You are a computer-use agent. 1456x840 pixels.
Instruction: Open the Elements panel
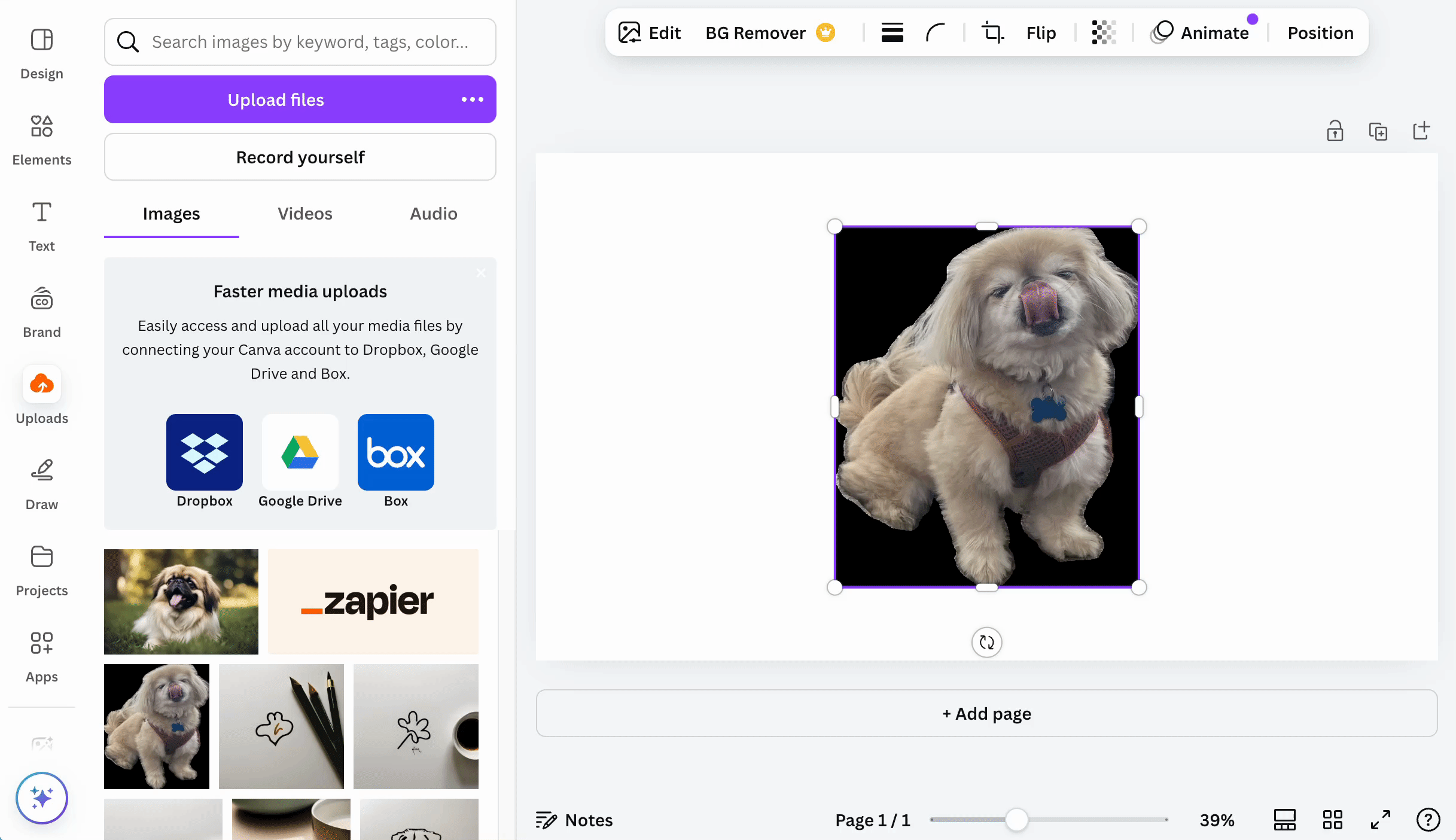click(41, 139)
